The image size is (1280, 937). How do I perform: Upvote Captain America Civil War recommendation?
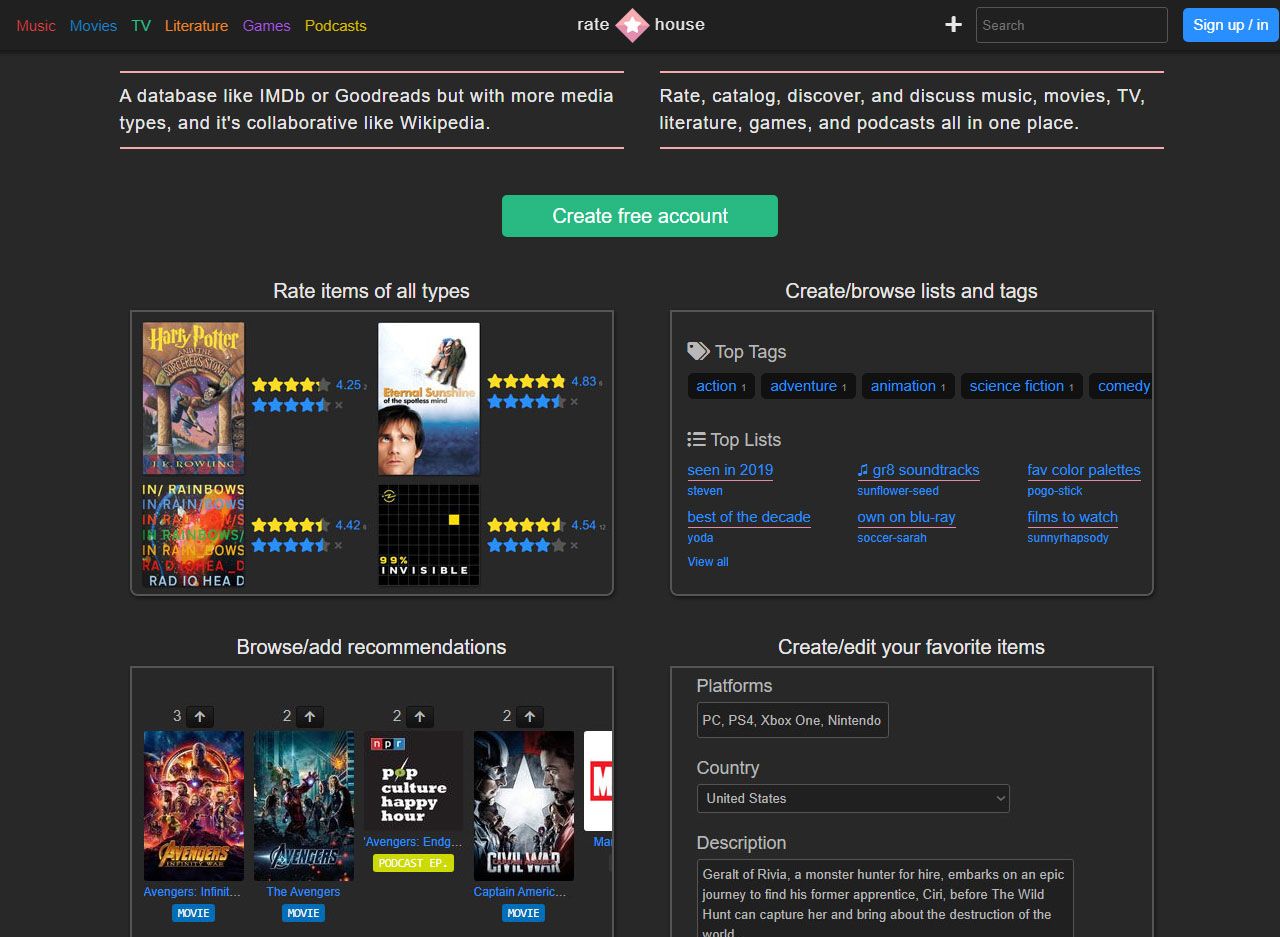coord(530,716)
